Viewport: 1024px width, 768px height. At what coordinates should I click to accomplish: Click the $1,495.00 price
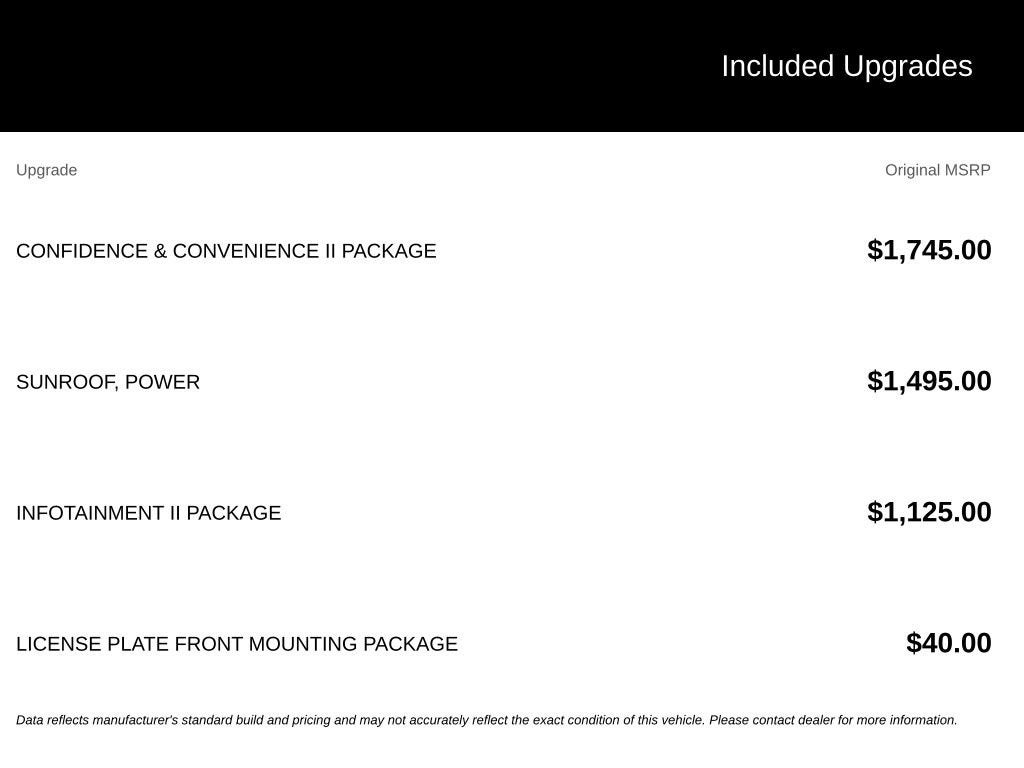coord(929,381)
